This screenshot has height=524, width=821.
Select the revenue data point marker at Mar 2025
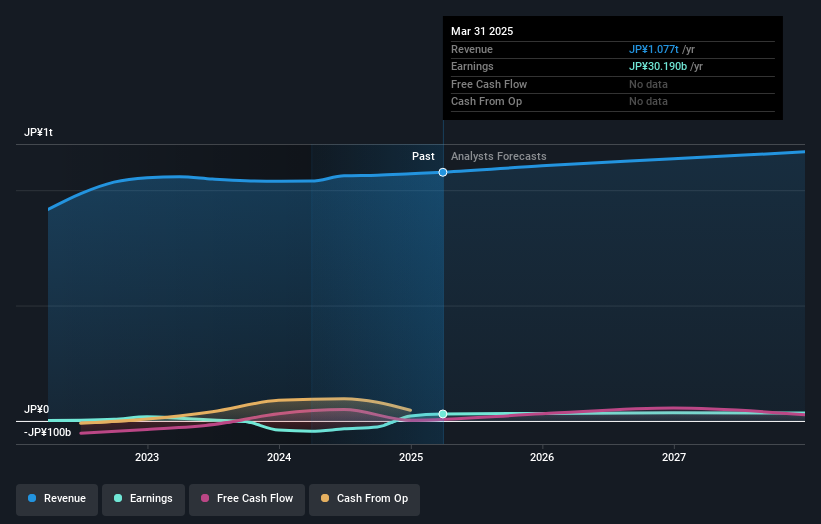443,172
